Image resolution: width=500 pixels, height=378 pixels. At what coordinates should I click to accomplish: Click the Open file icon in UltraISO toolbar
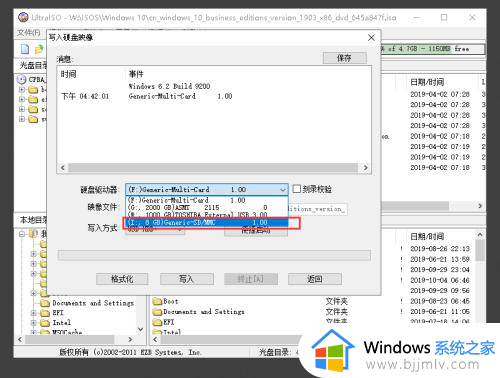coord(39,49)
